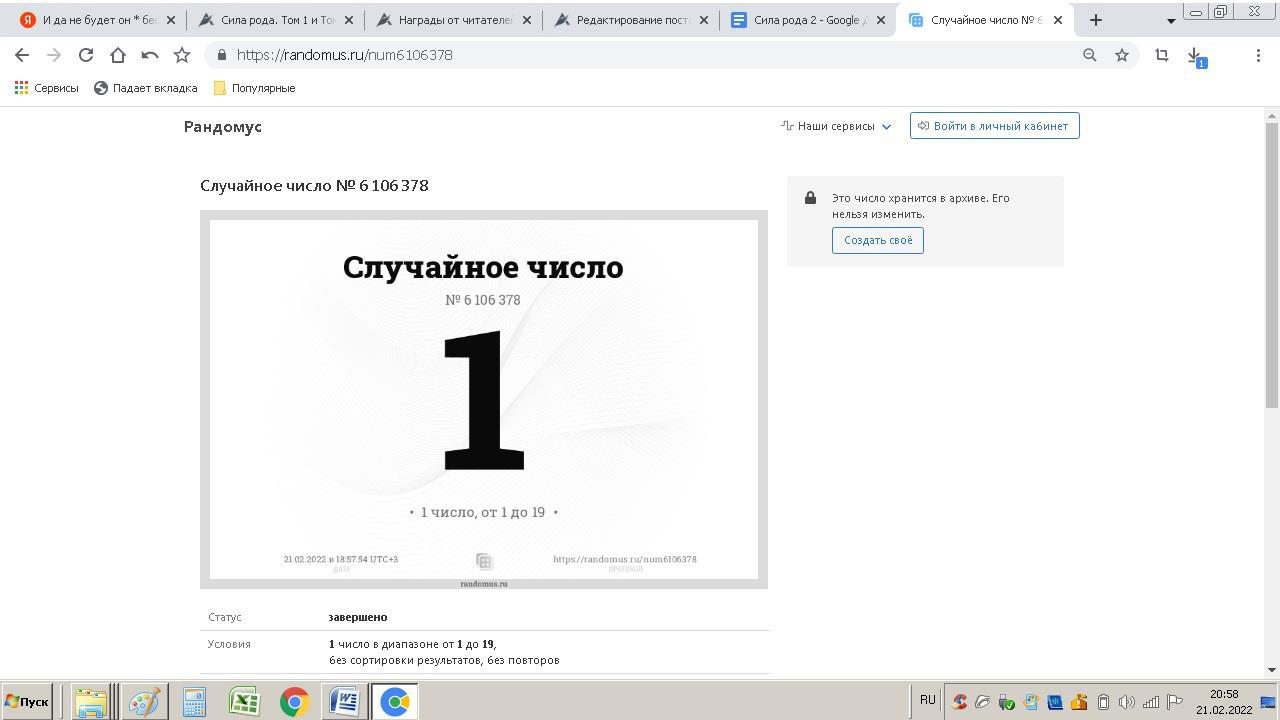Switch to the active Cent browser taskbar button
Image resolution: width=1280 pixels, height=720 pixels.
[x=395, y=702]
